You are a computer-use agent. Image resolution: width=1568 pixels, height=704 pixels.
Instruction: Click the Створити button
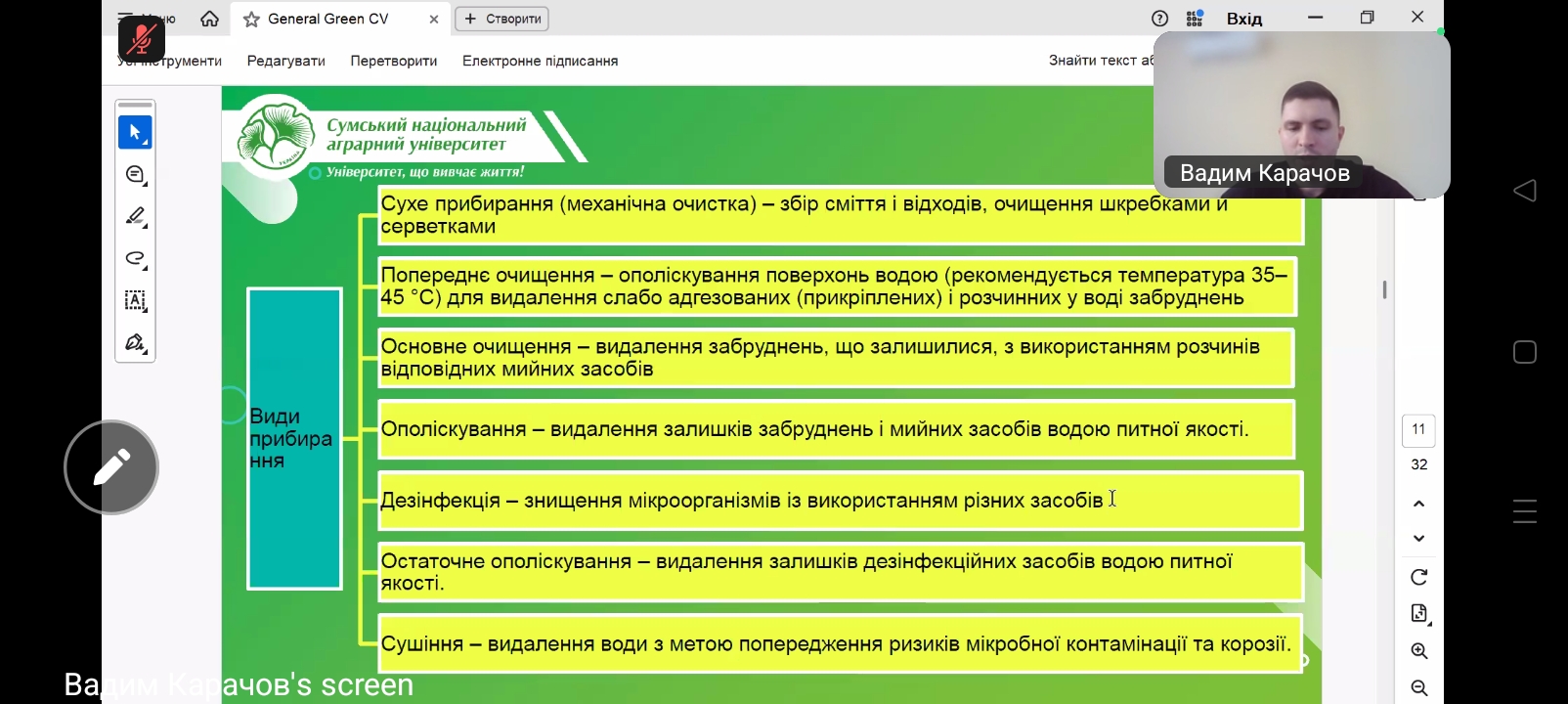click(x=502, y=19)
